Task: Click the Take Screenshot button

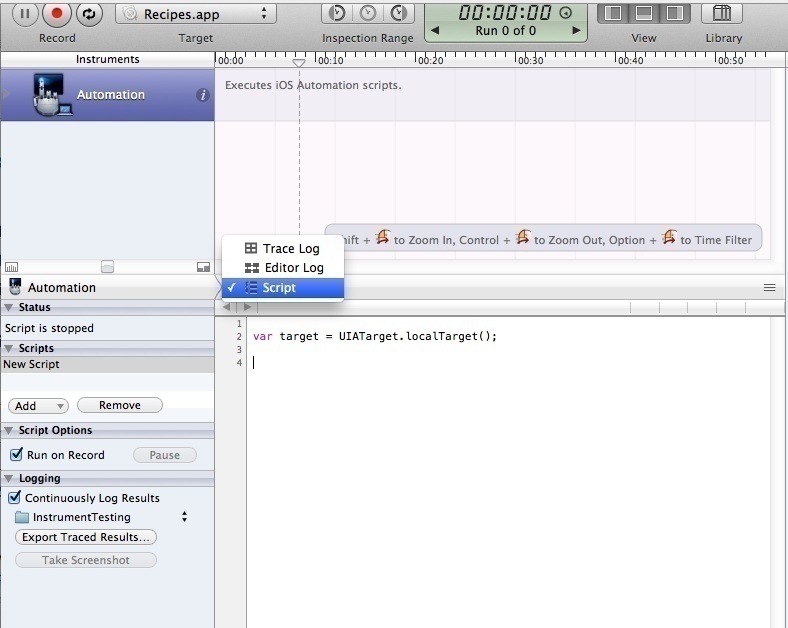Action: click(86, 560)
